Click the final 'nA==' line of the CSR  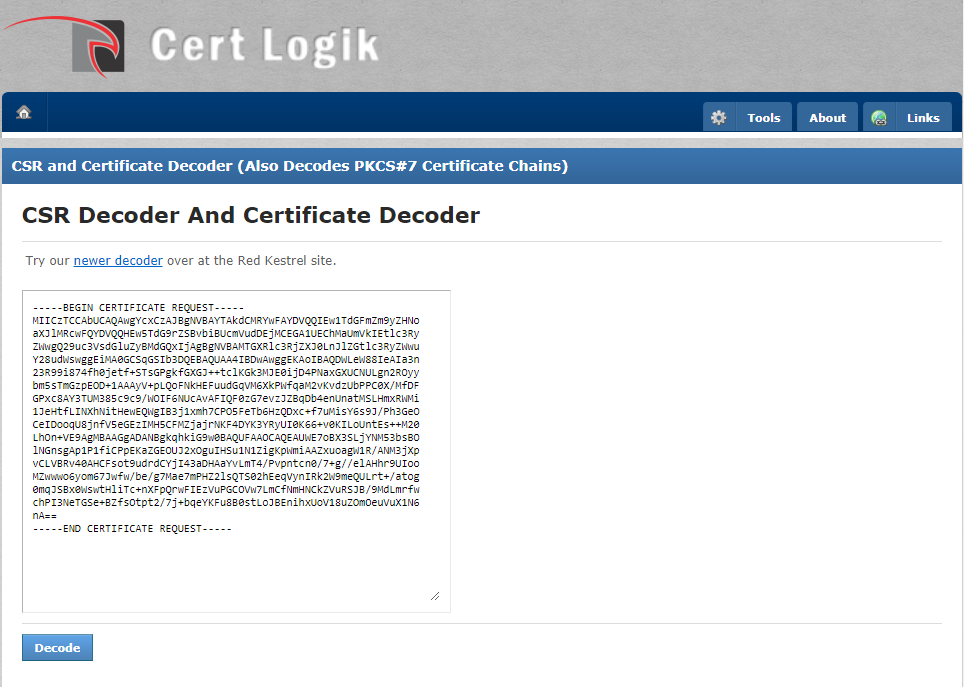[43, 515]
